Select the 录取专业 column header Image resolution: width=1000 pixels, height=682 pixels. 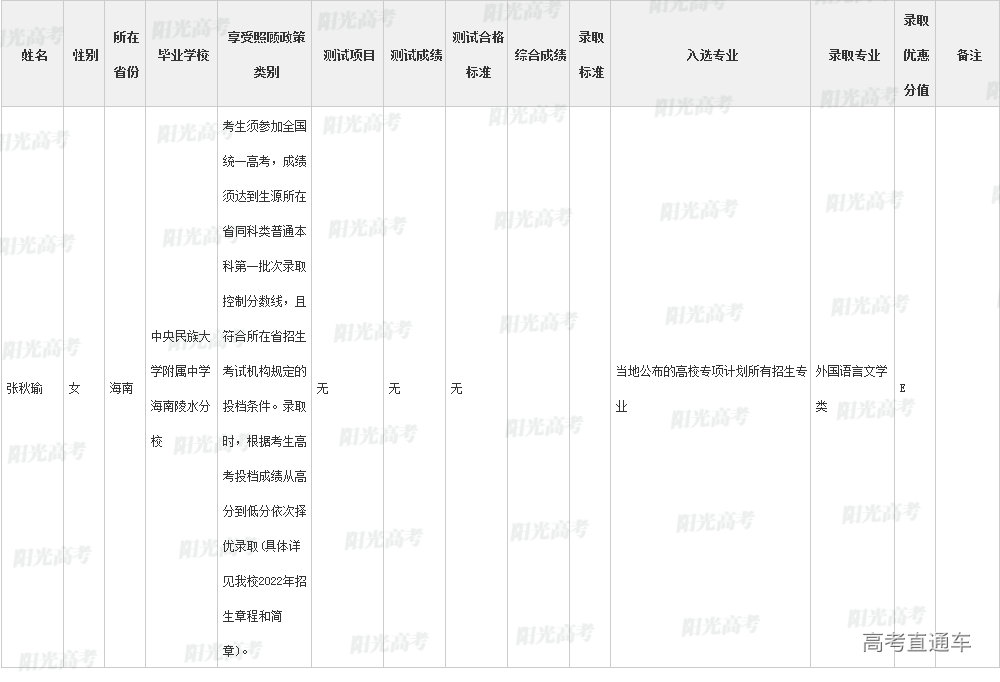(854, 55)
